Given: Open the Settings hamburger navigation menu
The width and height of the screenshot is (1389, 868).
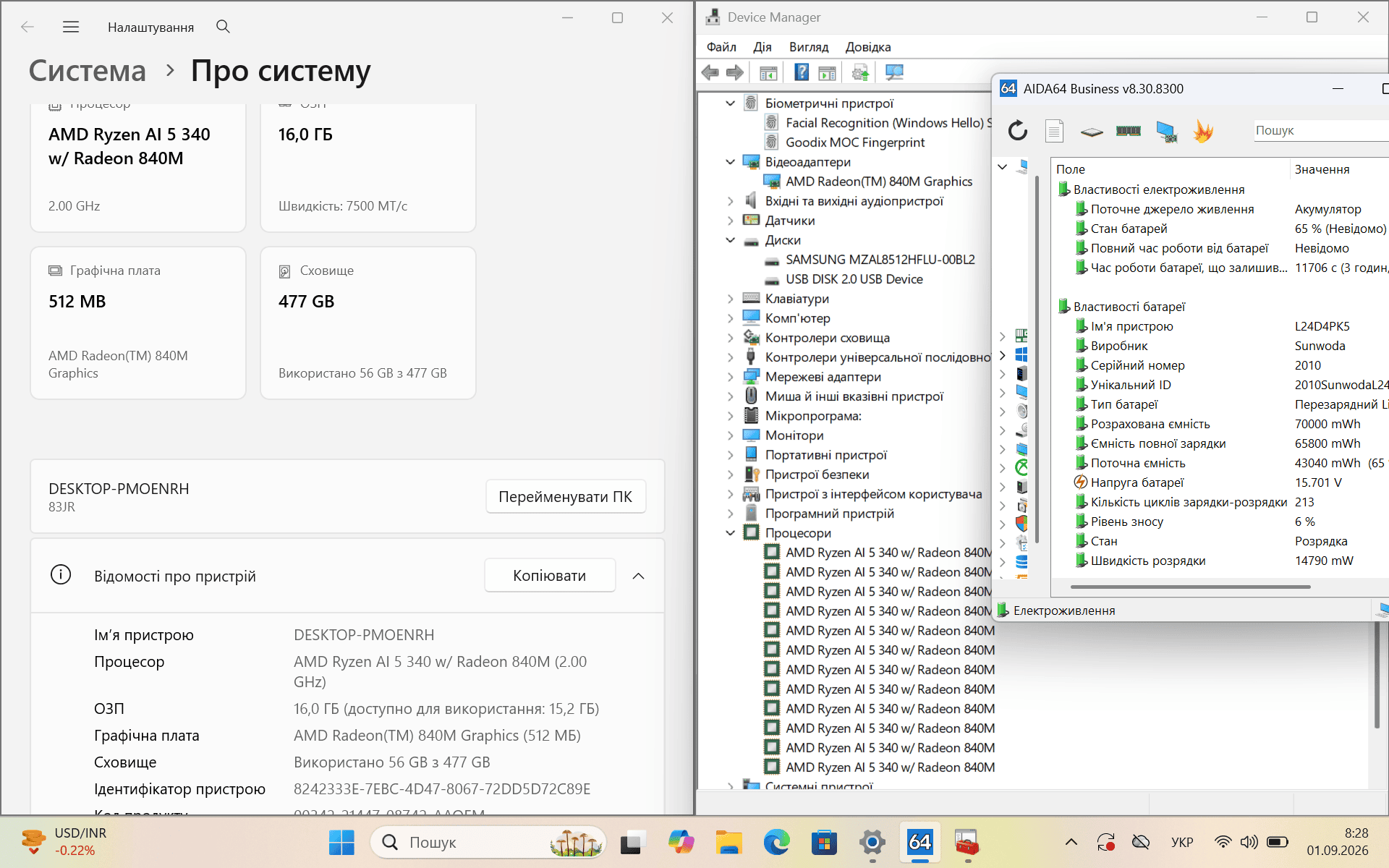Looking at the screenshot, I should (x=71, y=27).
